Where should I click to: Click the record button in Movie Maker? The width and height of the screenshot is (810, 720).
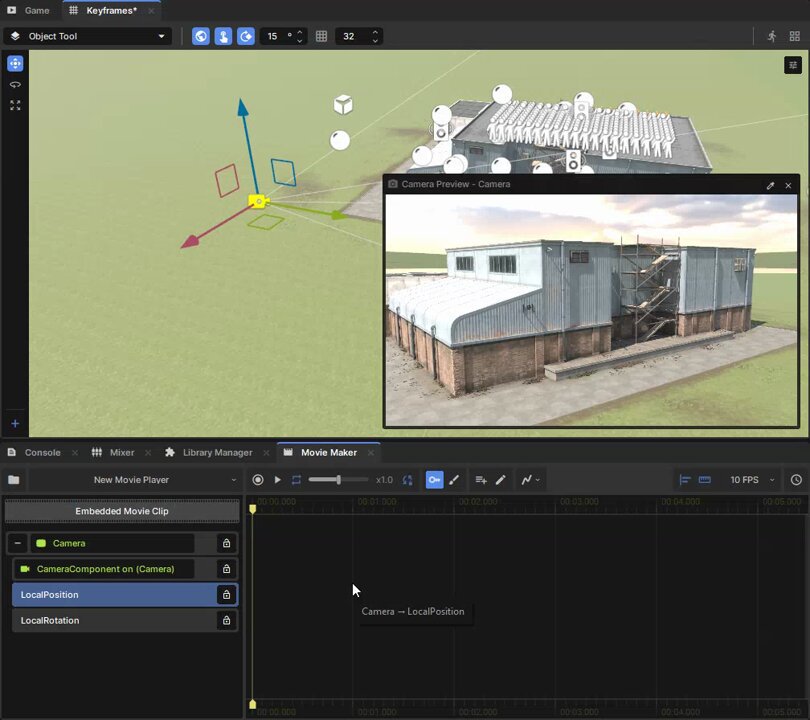click(258, 480)
